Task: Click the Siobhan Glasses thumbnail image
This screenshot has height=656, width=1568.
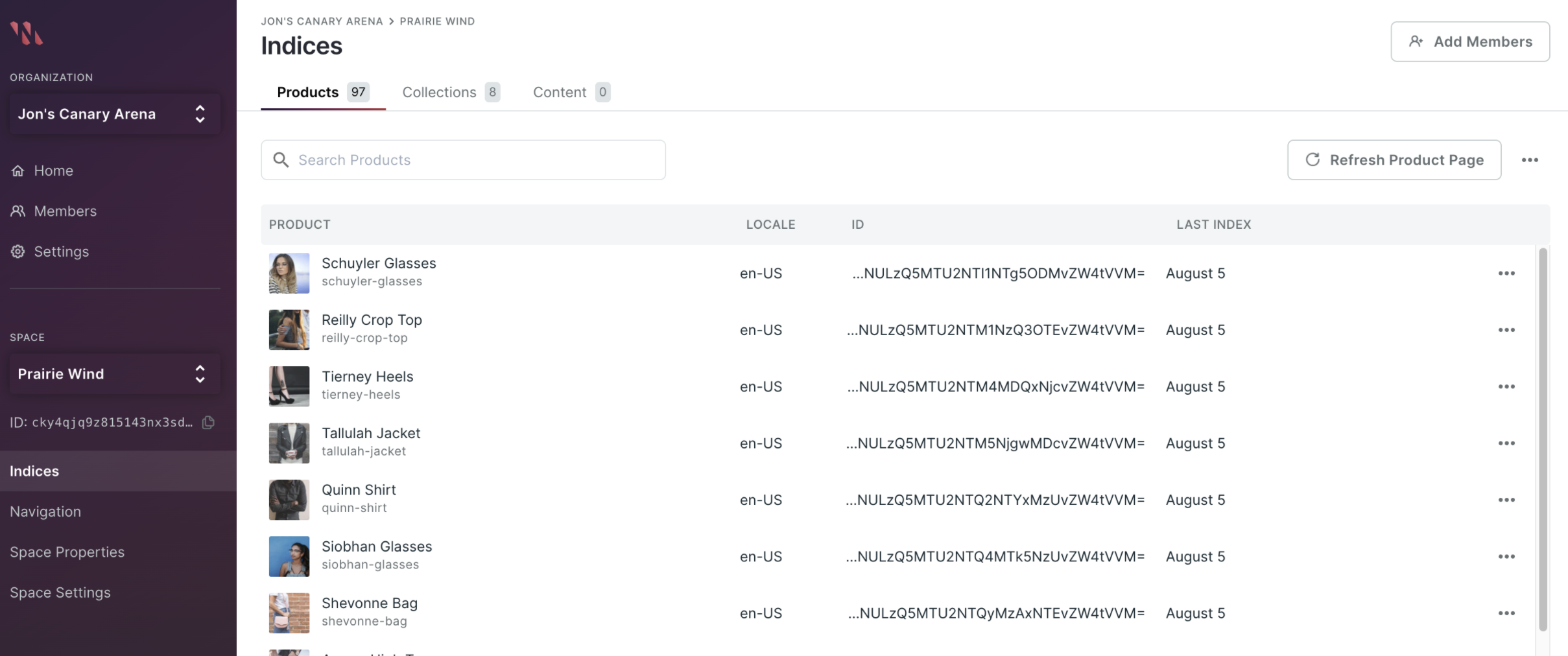Action: (289, 557)
